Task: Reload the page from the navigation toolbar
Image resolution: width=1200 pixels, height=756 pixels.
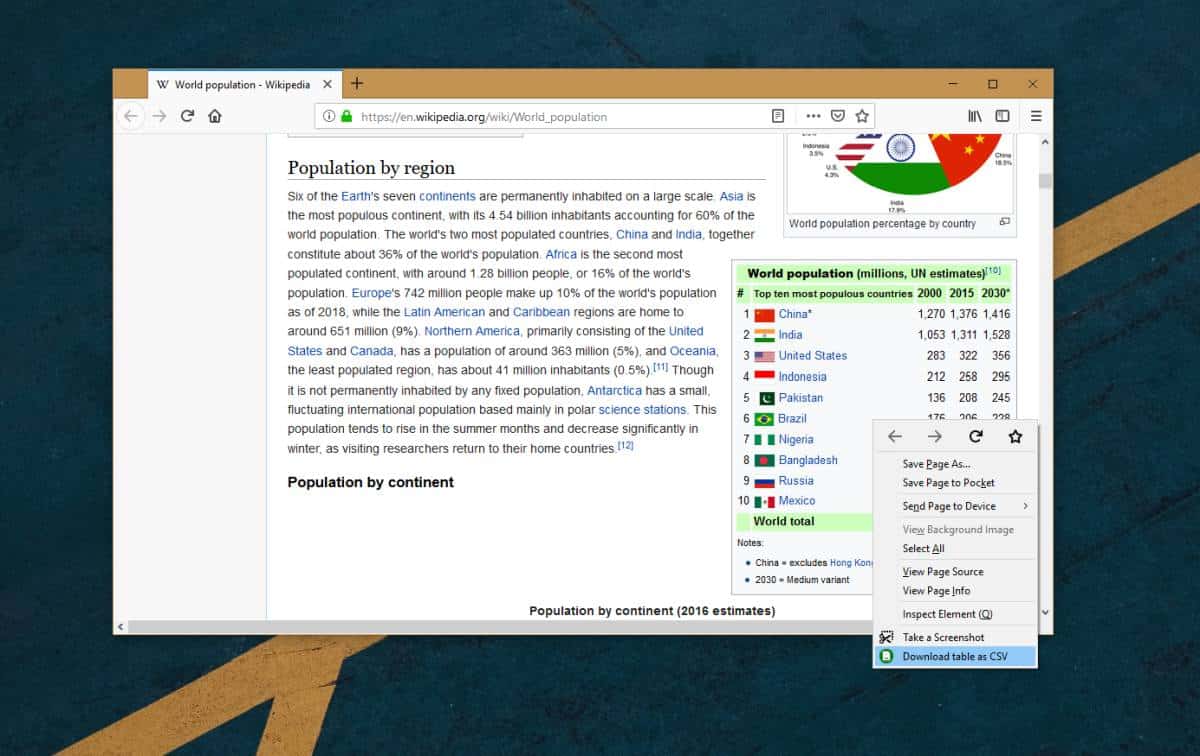Action: 187,116
